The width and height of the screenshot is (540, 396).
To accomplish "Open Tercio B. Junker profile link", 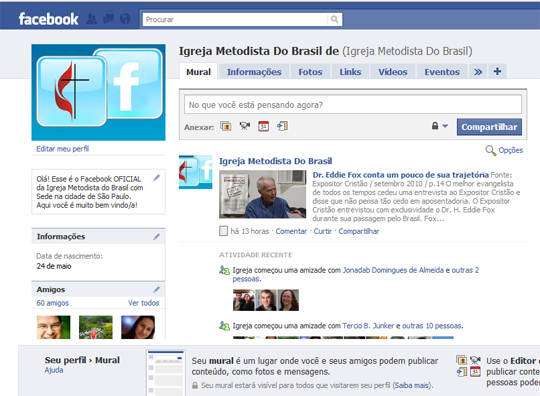I will [368, 326].
